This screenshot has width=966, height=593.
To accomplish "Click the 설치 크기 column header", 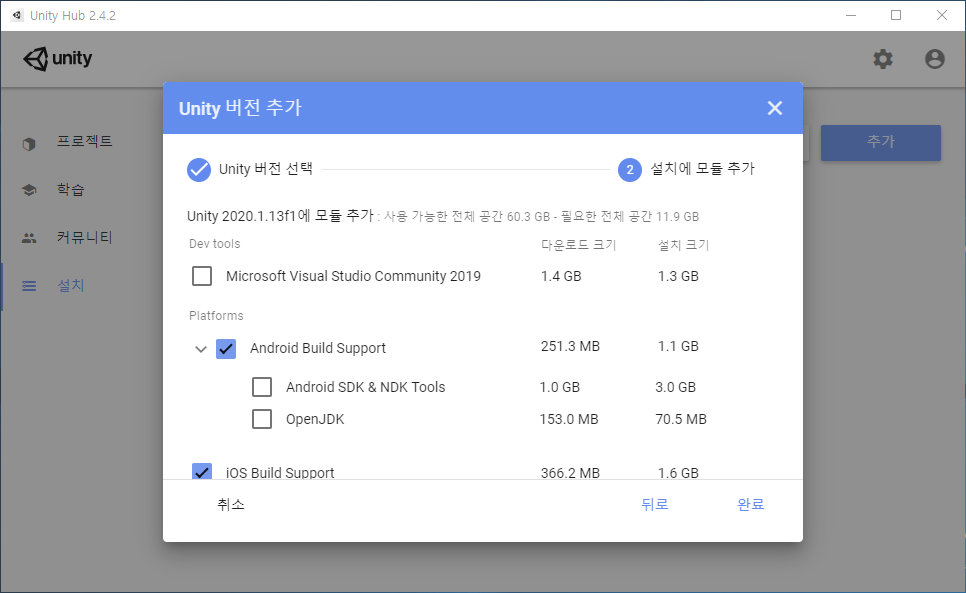I will 683,244.
